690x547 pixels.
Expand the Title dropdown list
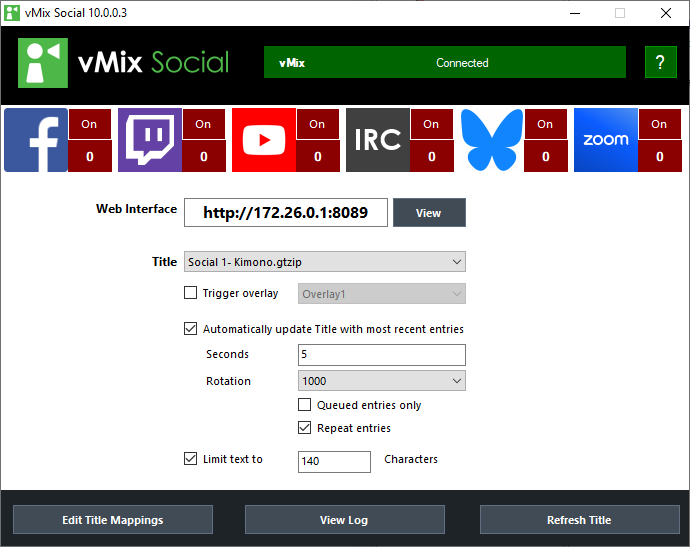pos(325,262)
